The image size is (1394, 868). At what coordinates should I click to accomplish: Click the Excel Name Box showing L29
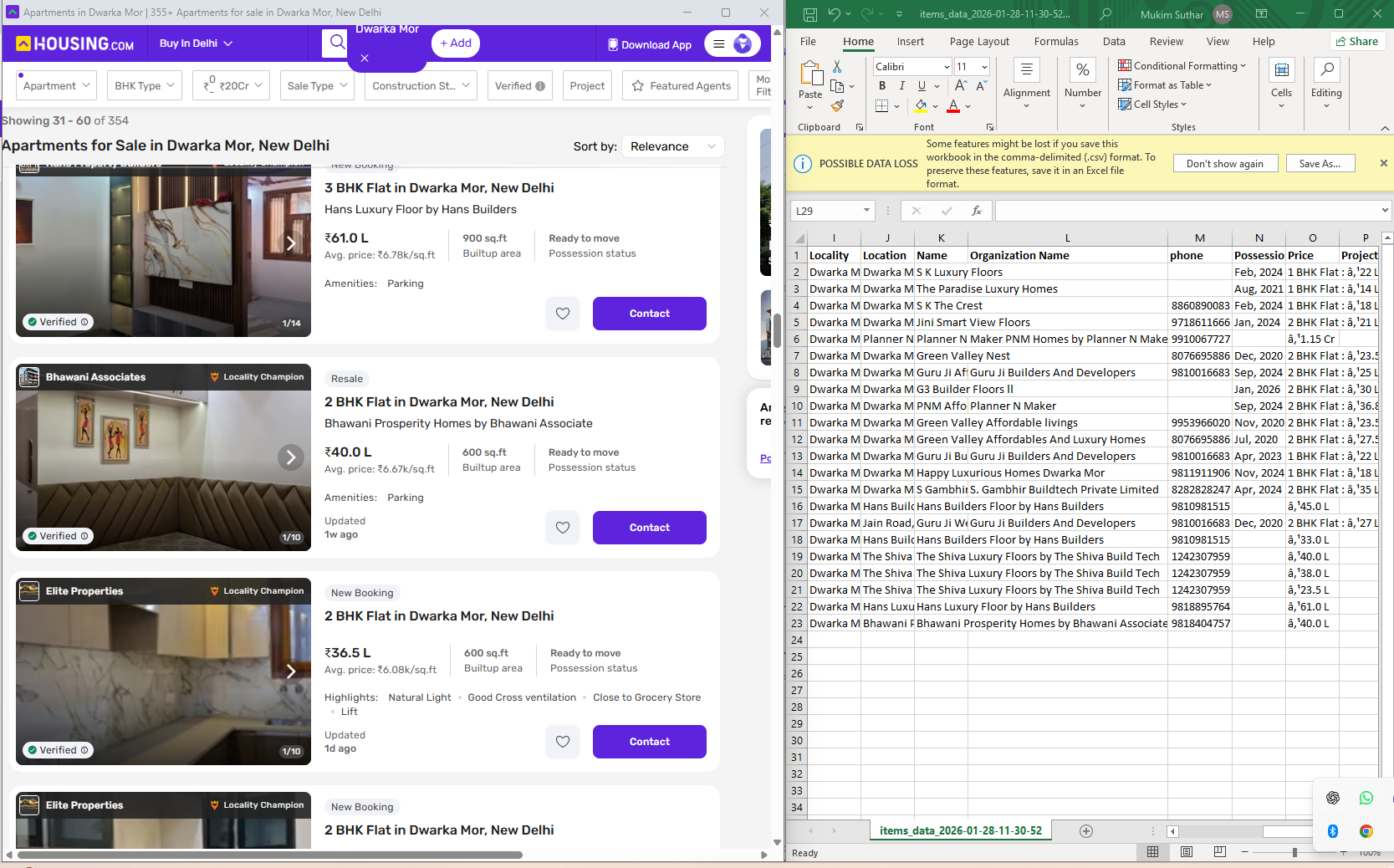point(825,211)
